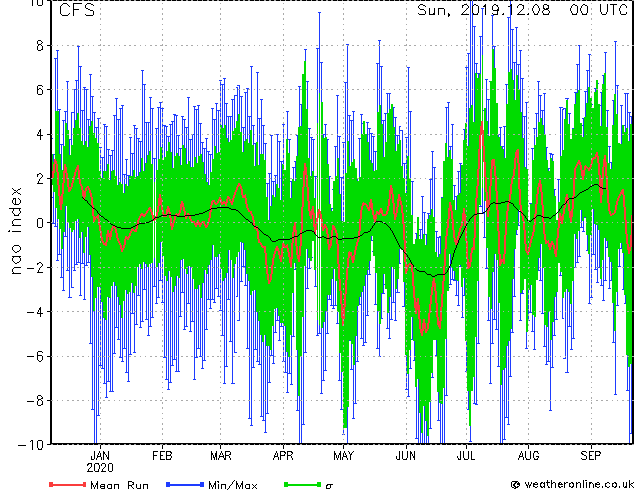
Task: Click the APR x-axis label
Action: [x=283, y=456]
